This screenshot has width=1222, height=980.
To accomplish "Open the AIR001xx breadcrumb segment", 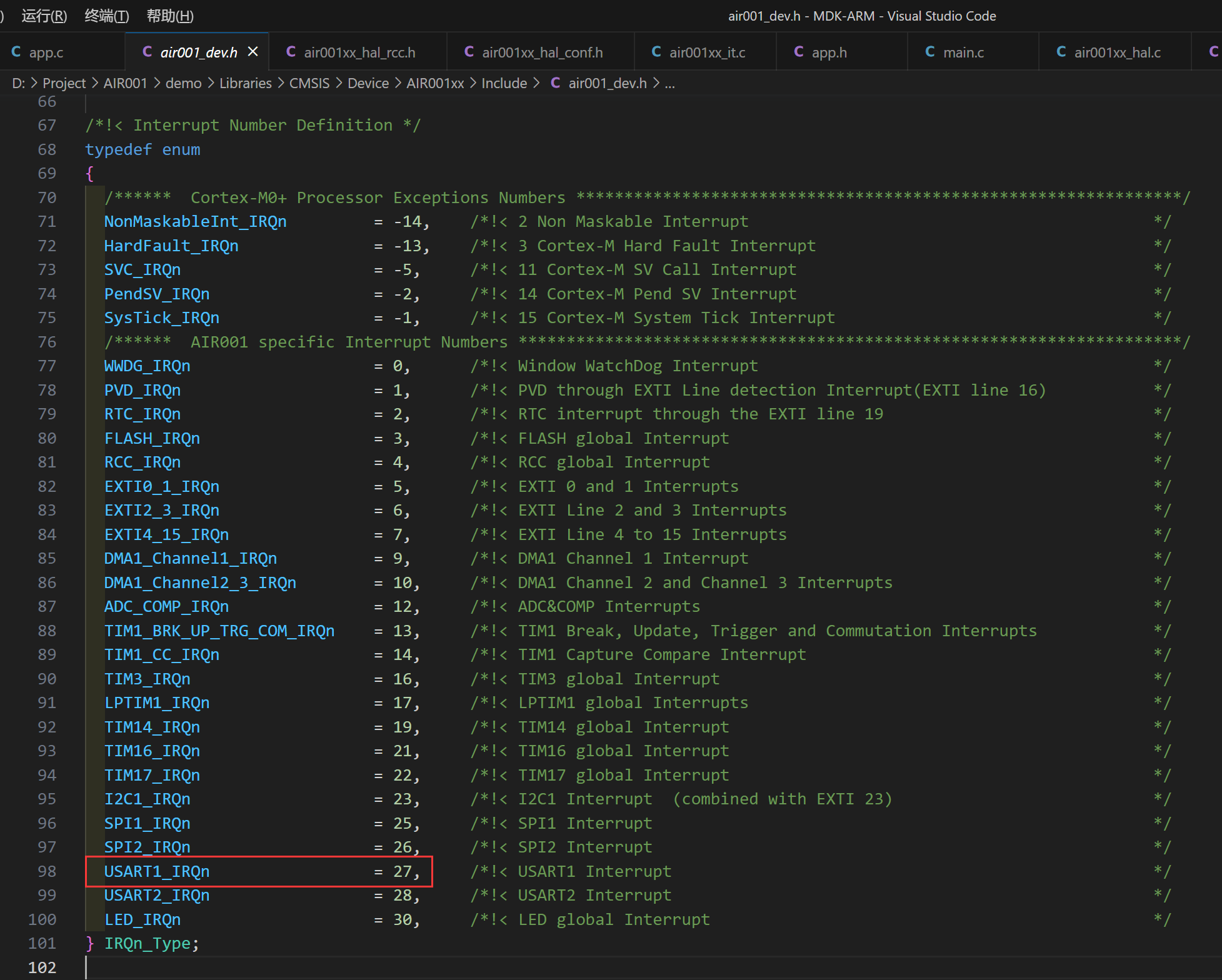I will (435, 83).
